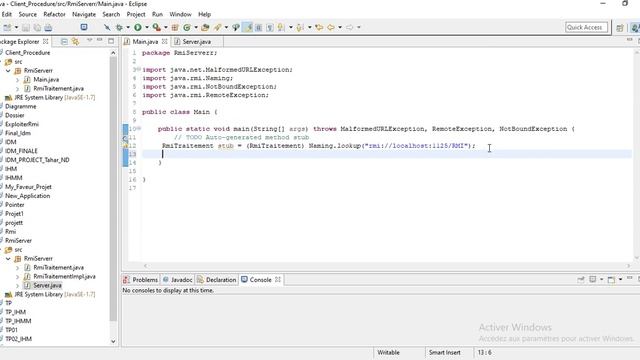Switch to the Problems tab
Viewport: 640px width, 360px height.
141,280
